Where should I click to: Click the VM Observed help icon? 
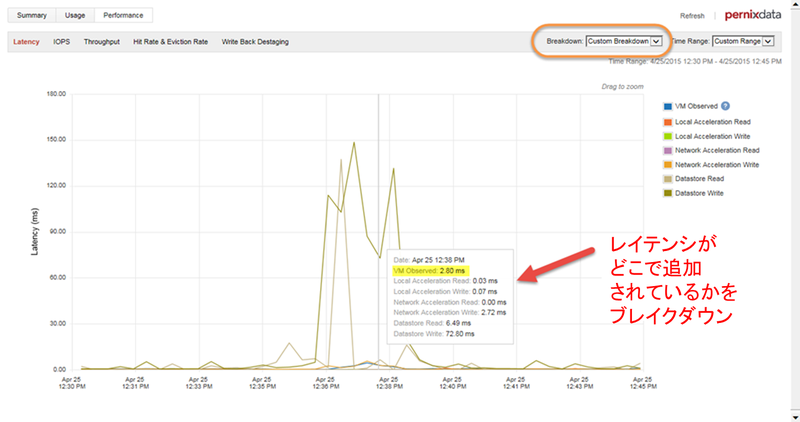[725, 106]
